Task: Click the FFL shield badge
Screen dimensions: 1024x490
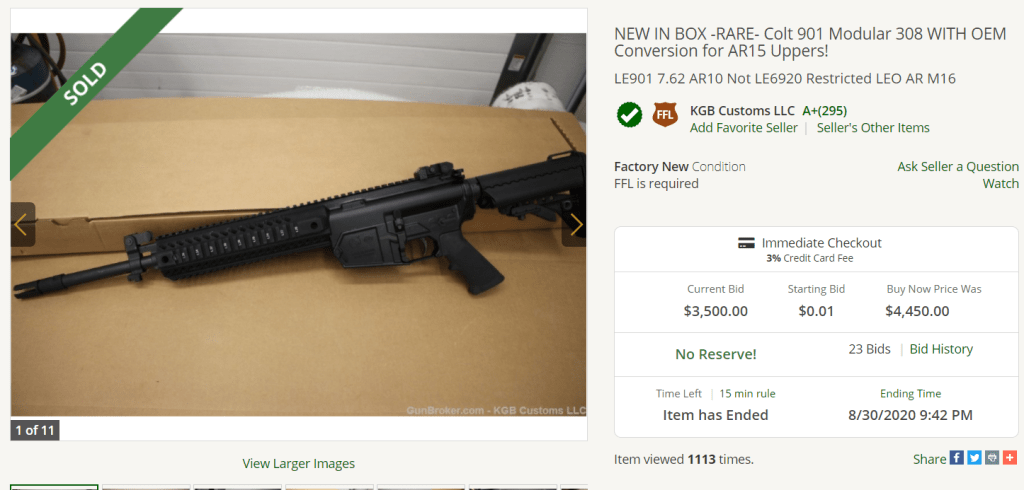Action: click(665, 114)
